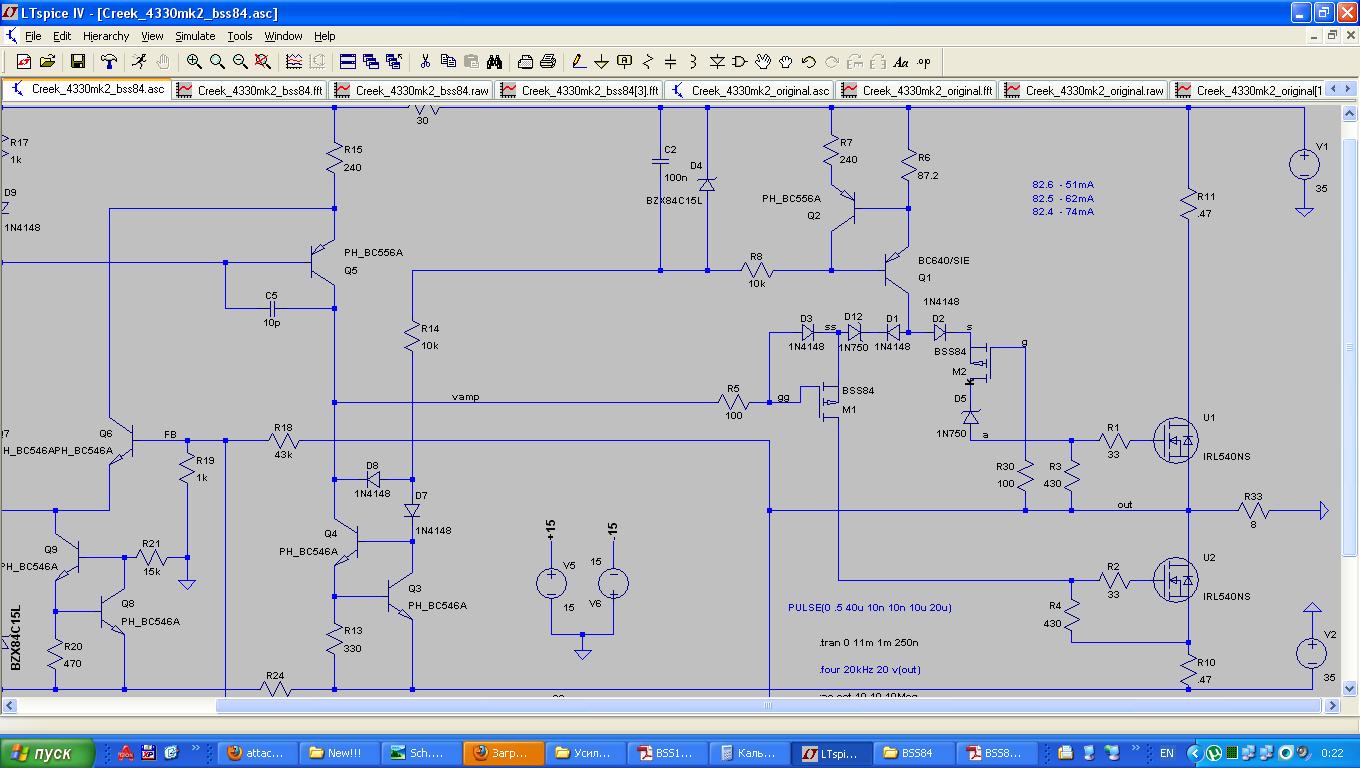Select the SPICE directive '.op' tool
The image size is (1360, 768).
coord(924,62)
